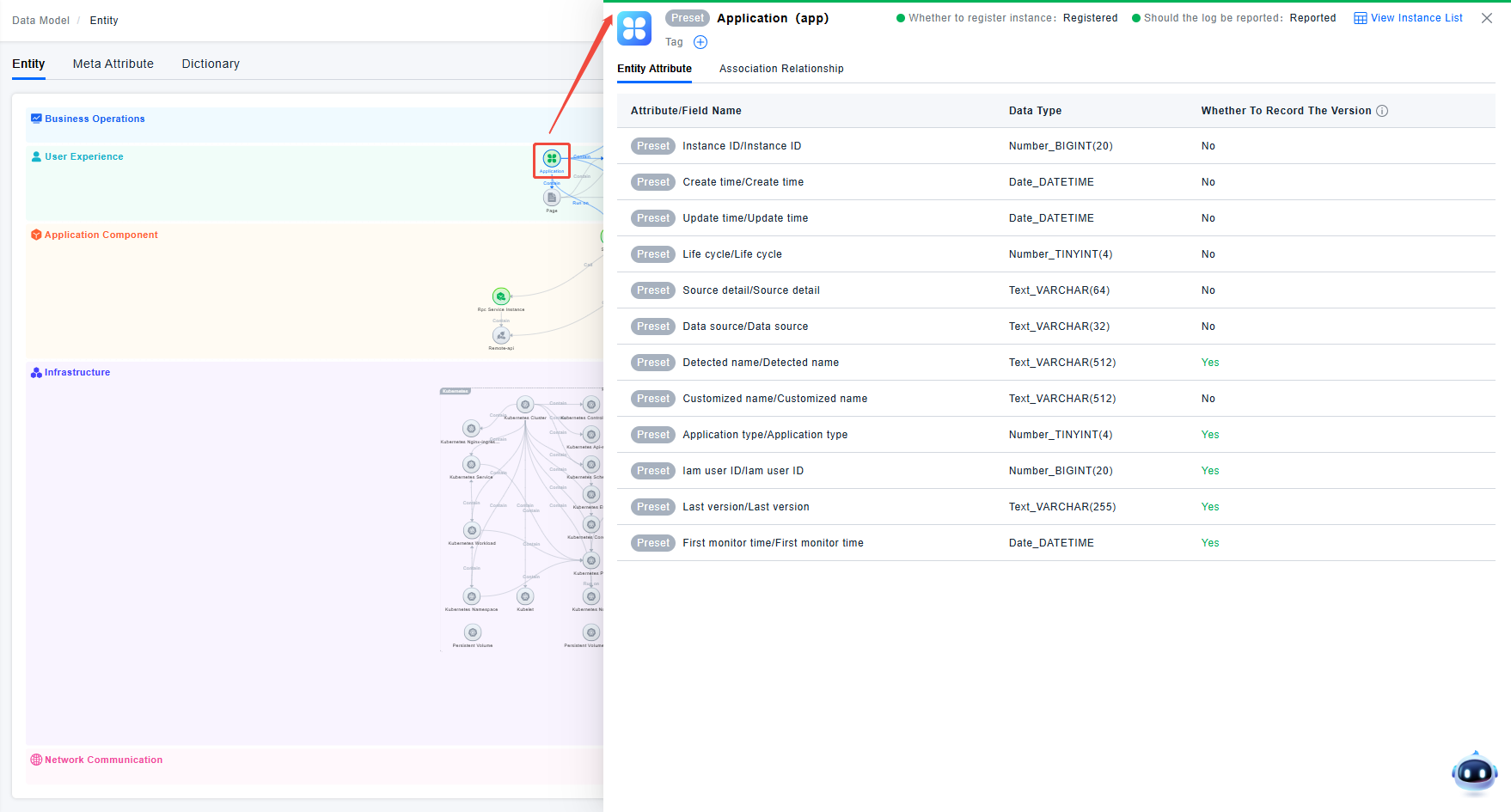Switch to Association Relationship tab

coord(781,69)
